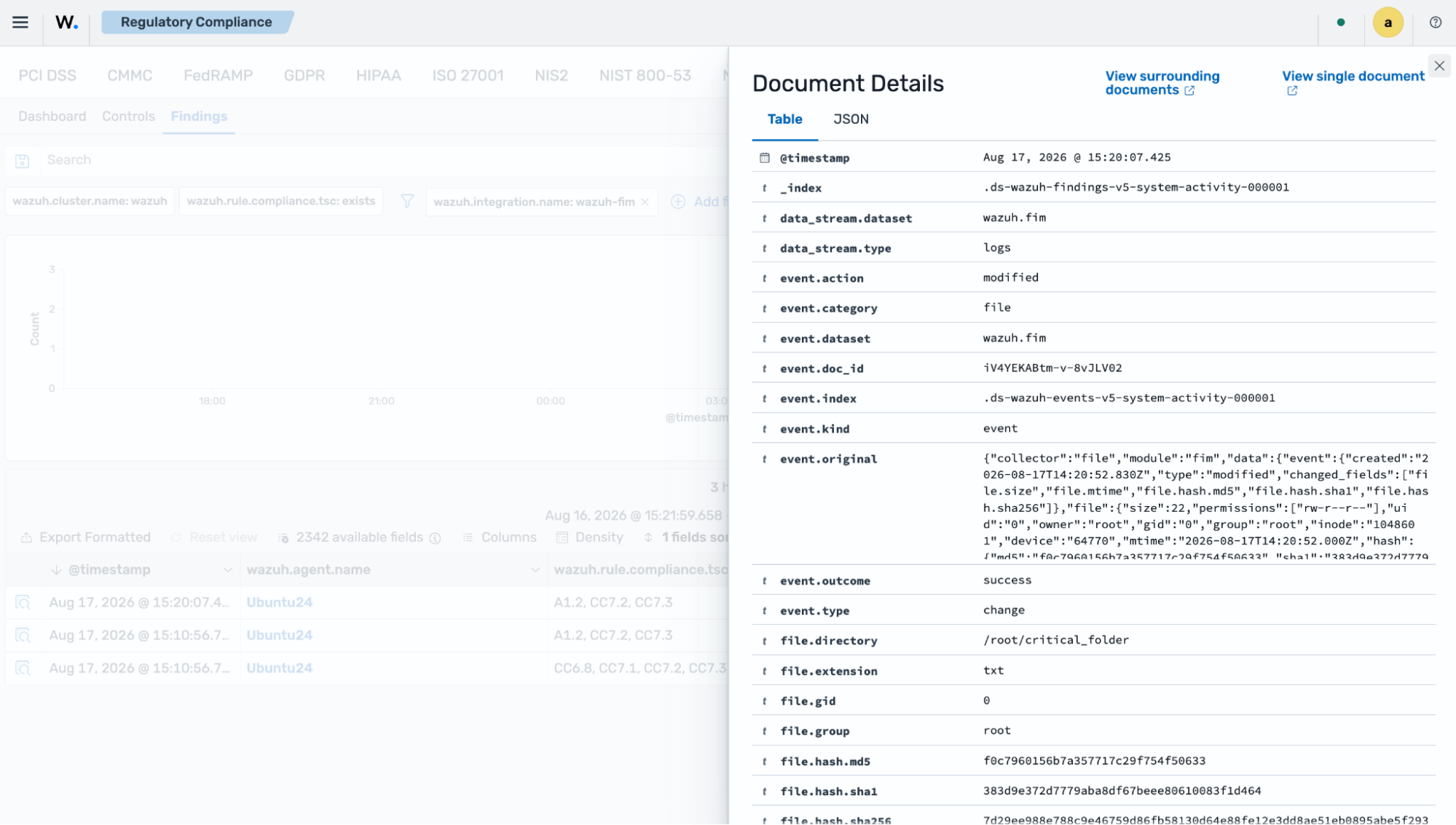Open Ubuntu24 agent link in second row
Image resolution: width=1456 pixels, height=825 pixels.
(279, 636)
